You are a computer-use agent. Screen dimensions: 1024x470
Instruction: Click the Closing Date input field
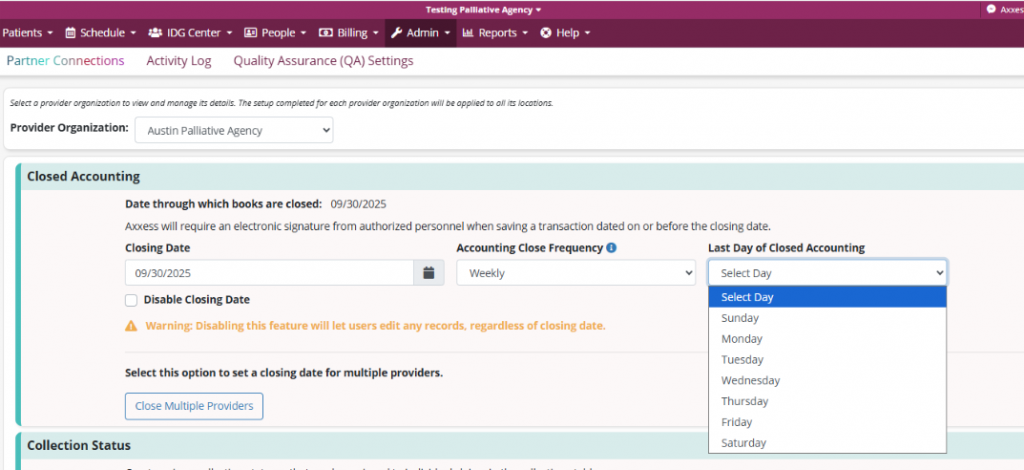point(269,273)
